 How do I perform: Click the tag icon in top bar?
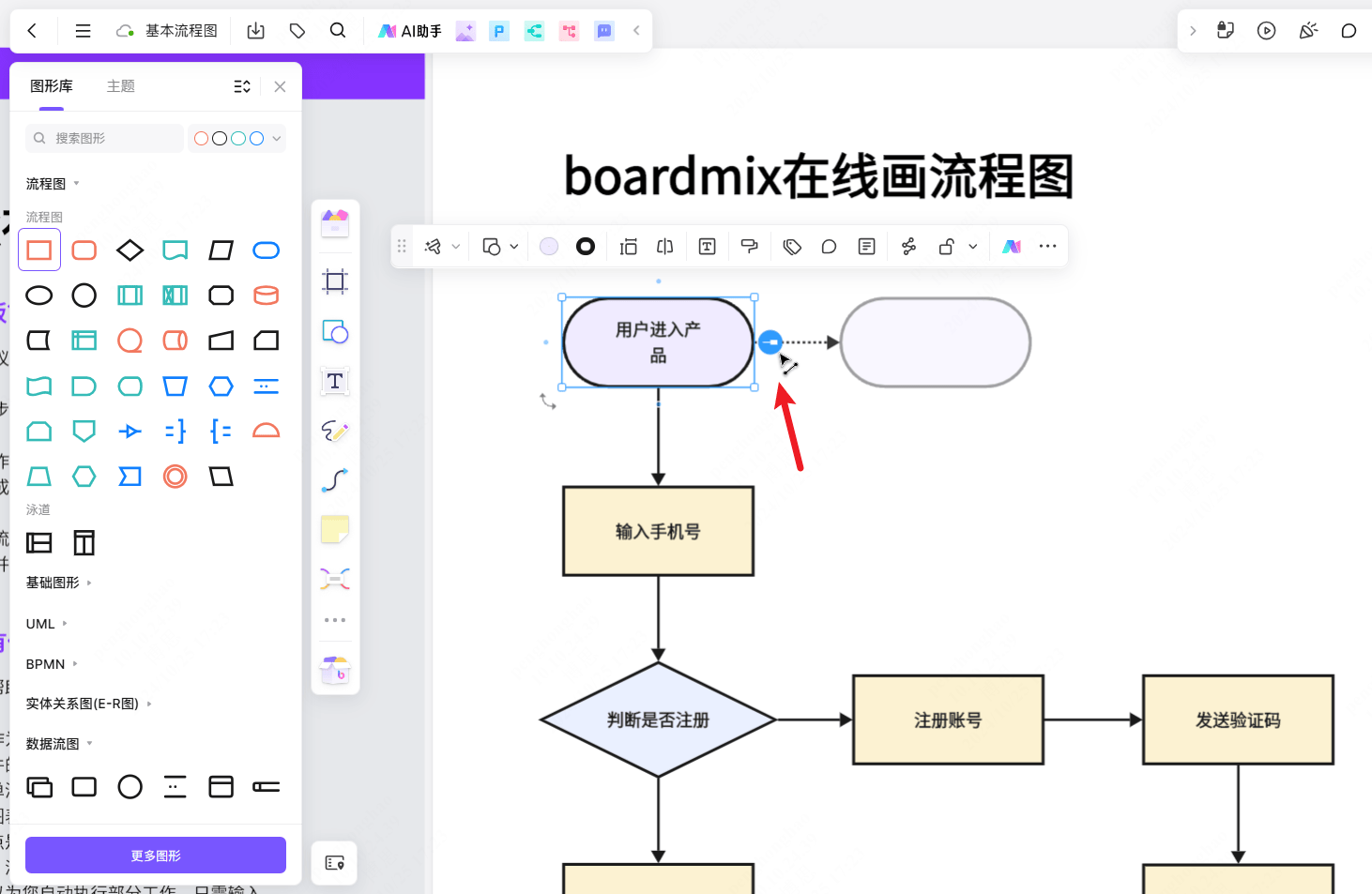point(297,31)
